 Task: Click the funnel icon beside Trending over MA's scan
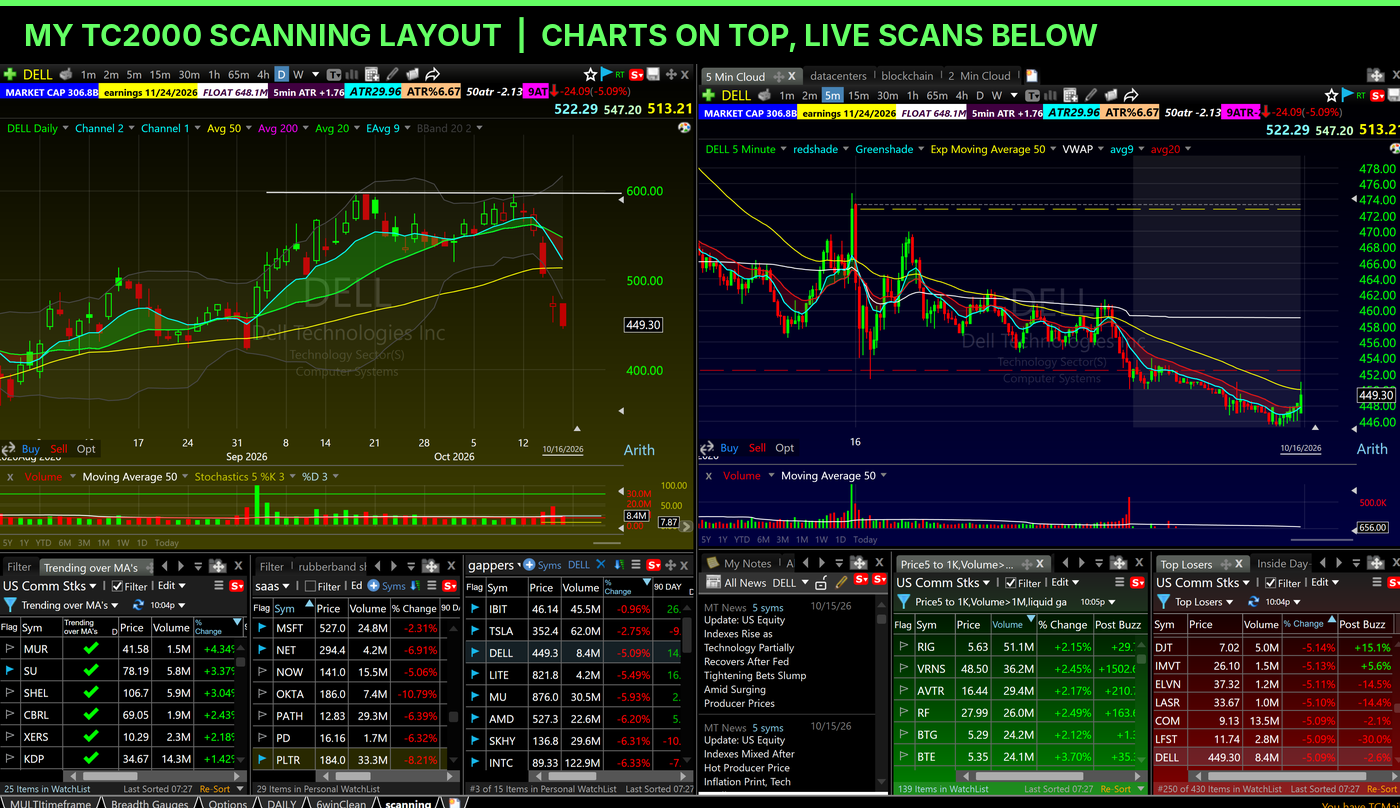click(11, 605)
